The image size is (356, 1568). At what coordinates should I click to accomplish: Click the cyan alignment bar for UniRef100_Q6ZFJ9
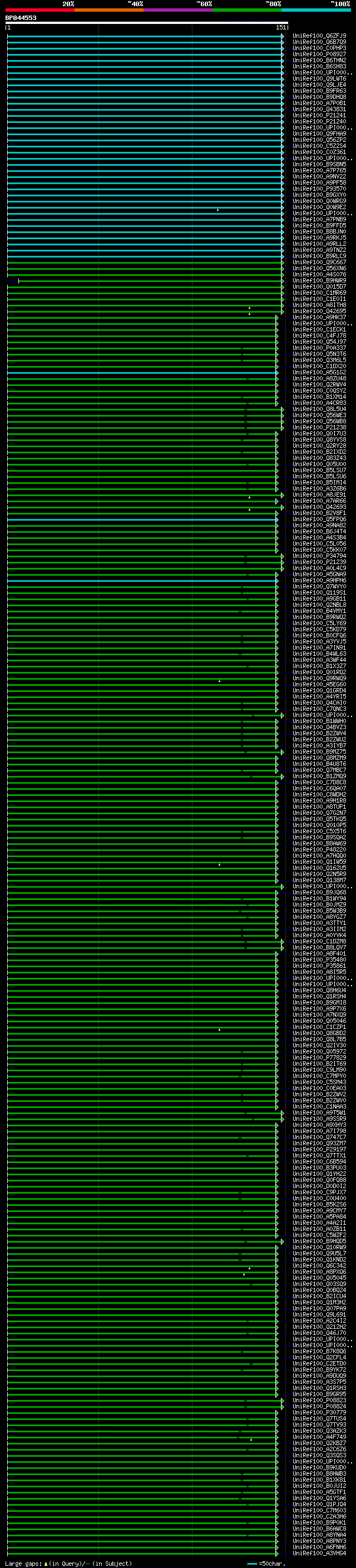click(x=145, y=36)
